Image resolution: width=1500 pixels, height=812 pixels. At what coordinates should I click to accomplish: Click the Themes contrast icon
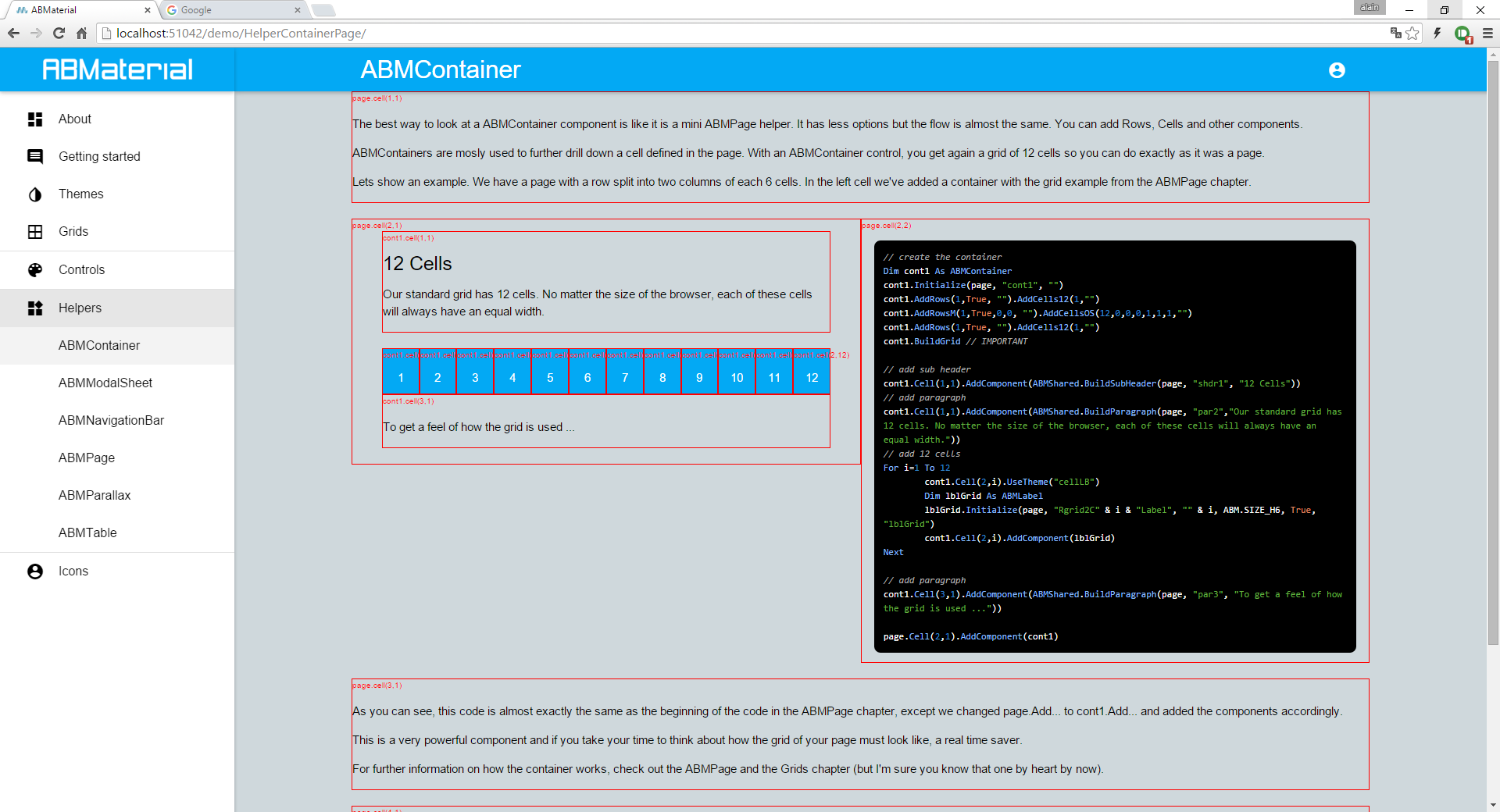click(35, 194)
